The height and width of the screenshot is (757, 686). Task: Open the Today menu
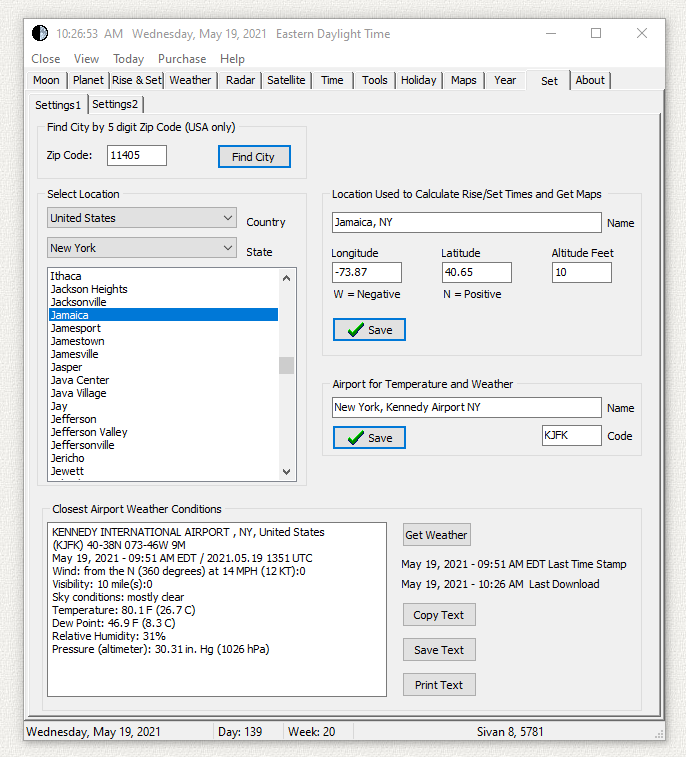[128, 59]
